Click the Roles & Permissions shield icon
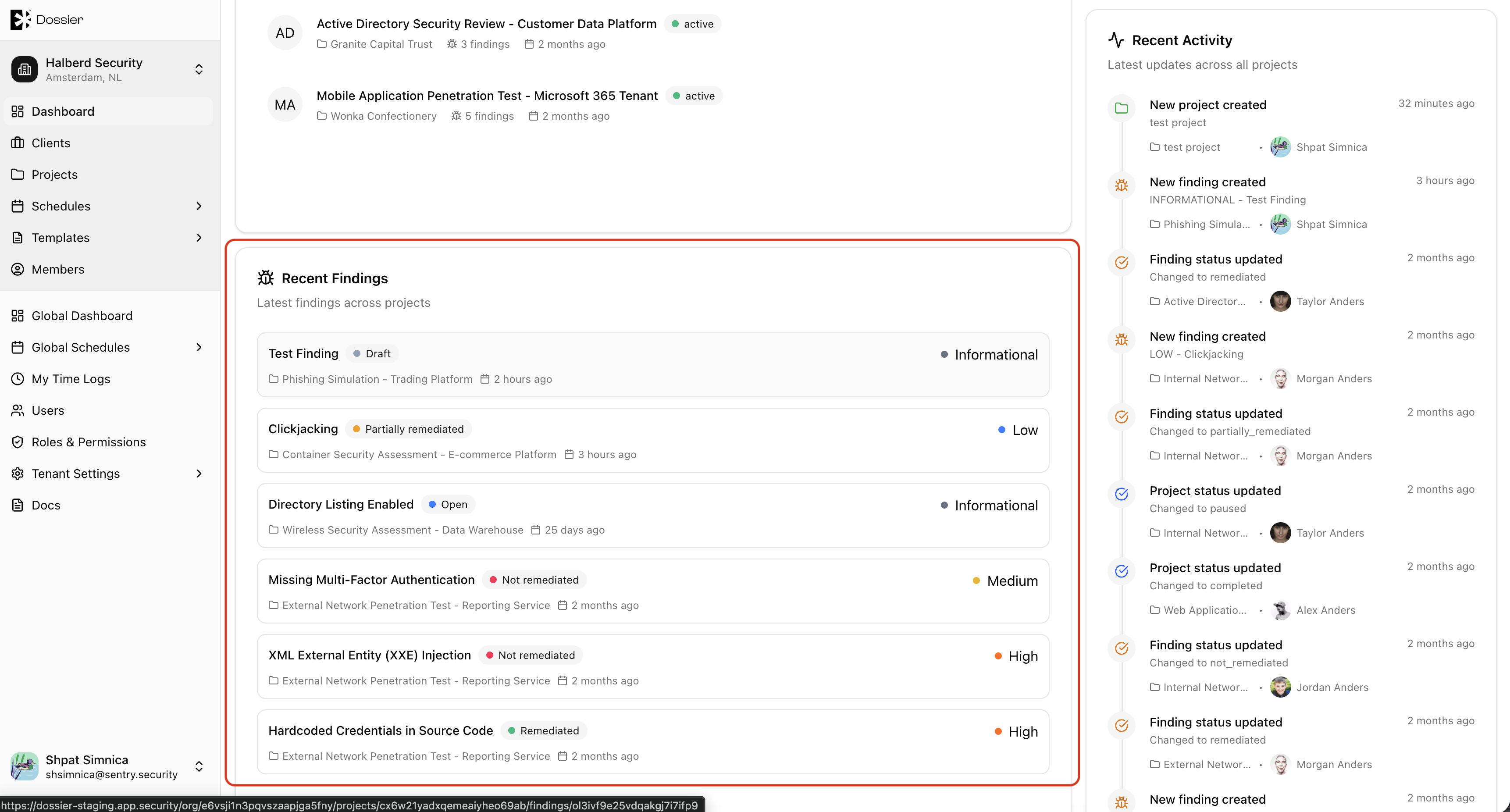Screen dimensions: 1510x812 pyautogui.click(x=18, y=442)
